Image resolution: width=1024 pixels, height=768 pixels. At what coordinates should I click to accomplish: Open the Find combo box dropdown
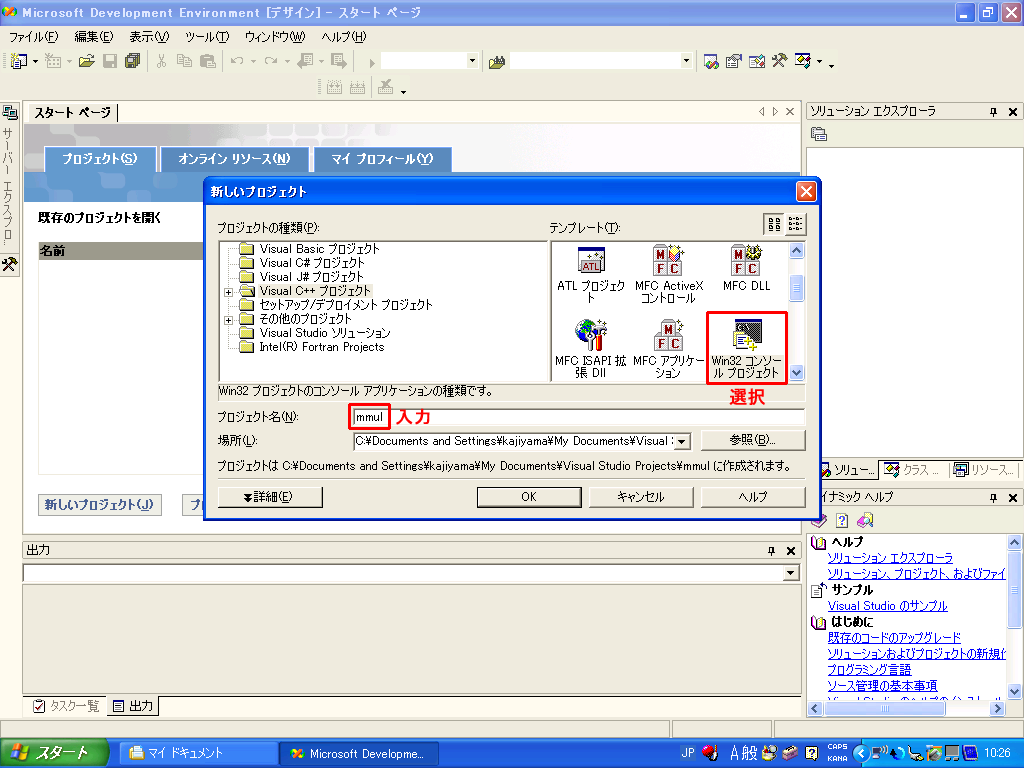tap(686, 61)
